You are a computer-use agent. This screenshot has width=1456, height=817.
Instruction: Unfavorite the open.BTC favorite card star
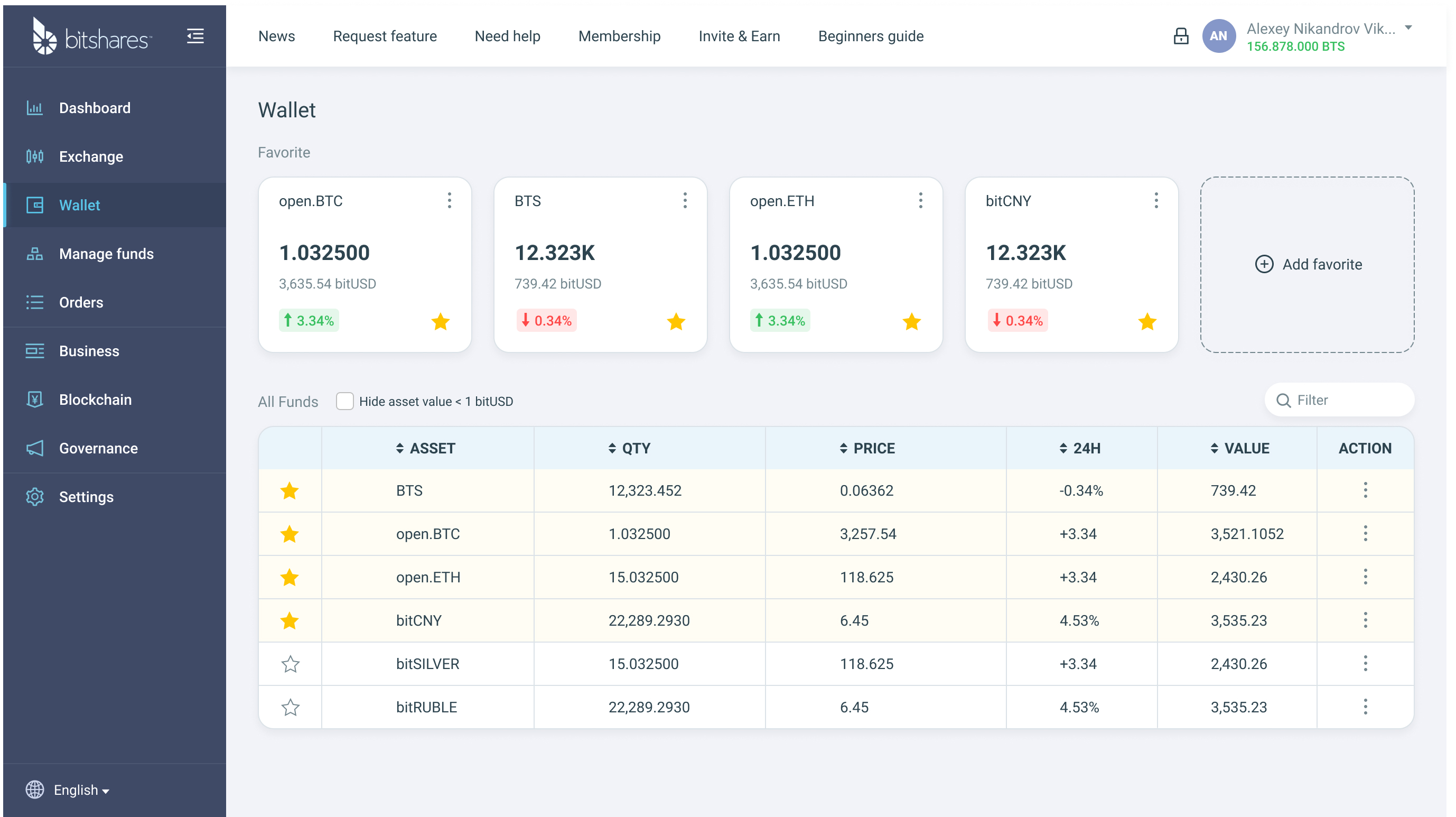(440, 322)
